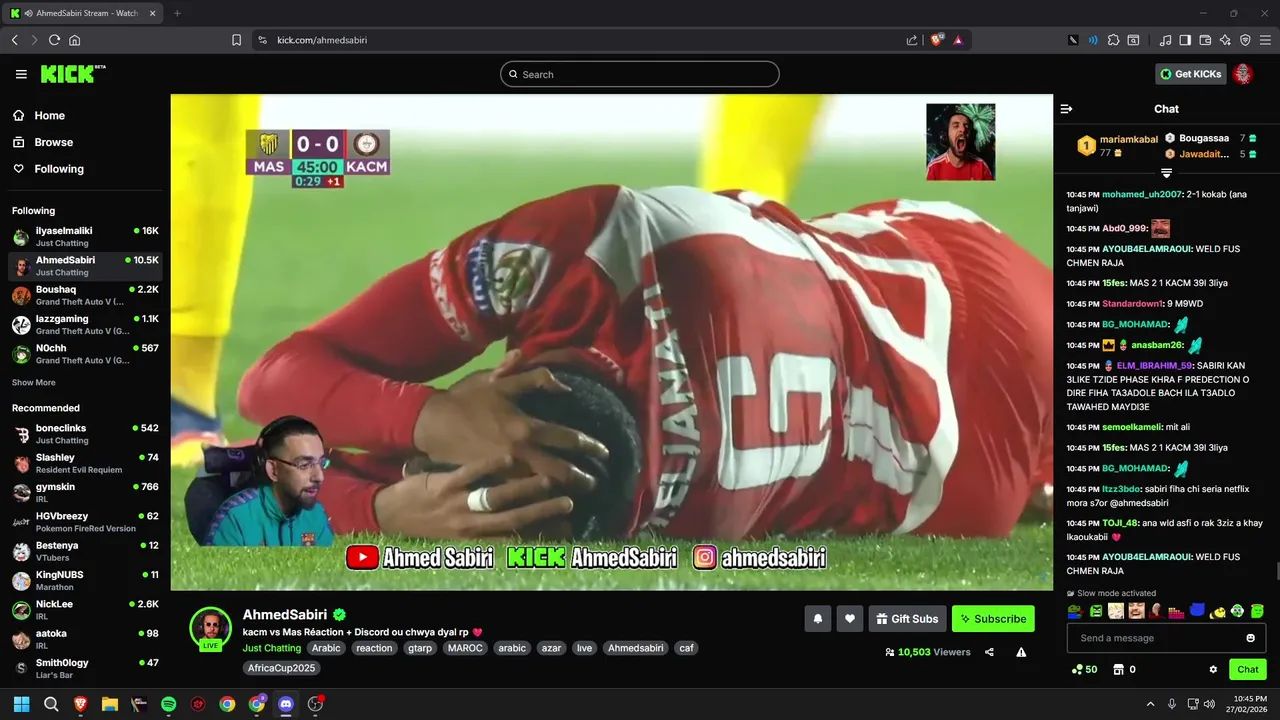The width and height of the screenshot is (1280, 720).
Task: Open N0chh channel in Following list
Action: pos(85,354)
